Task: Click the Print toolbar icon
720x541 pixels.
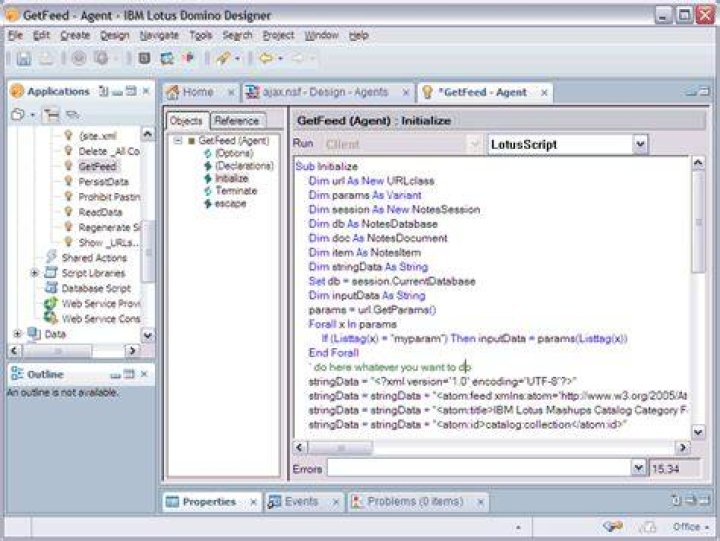Action: [46, 58]
